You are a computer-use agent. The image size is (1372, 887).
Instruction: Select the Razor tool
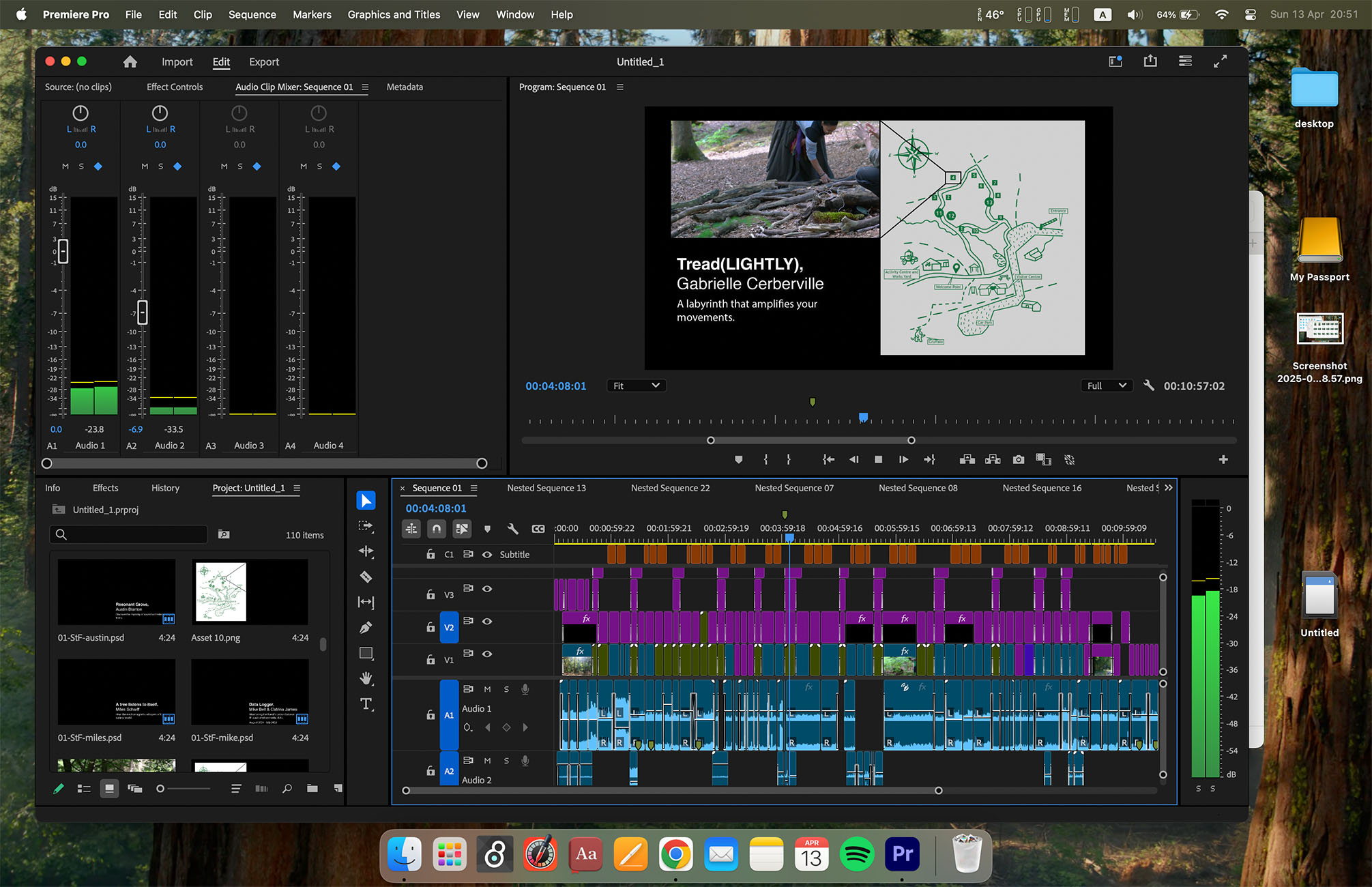tap(366, 577)
